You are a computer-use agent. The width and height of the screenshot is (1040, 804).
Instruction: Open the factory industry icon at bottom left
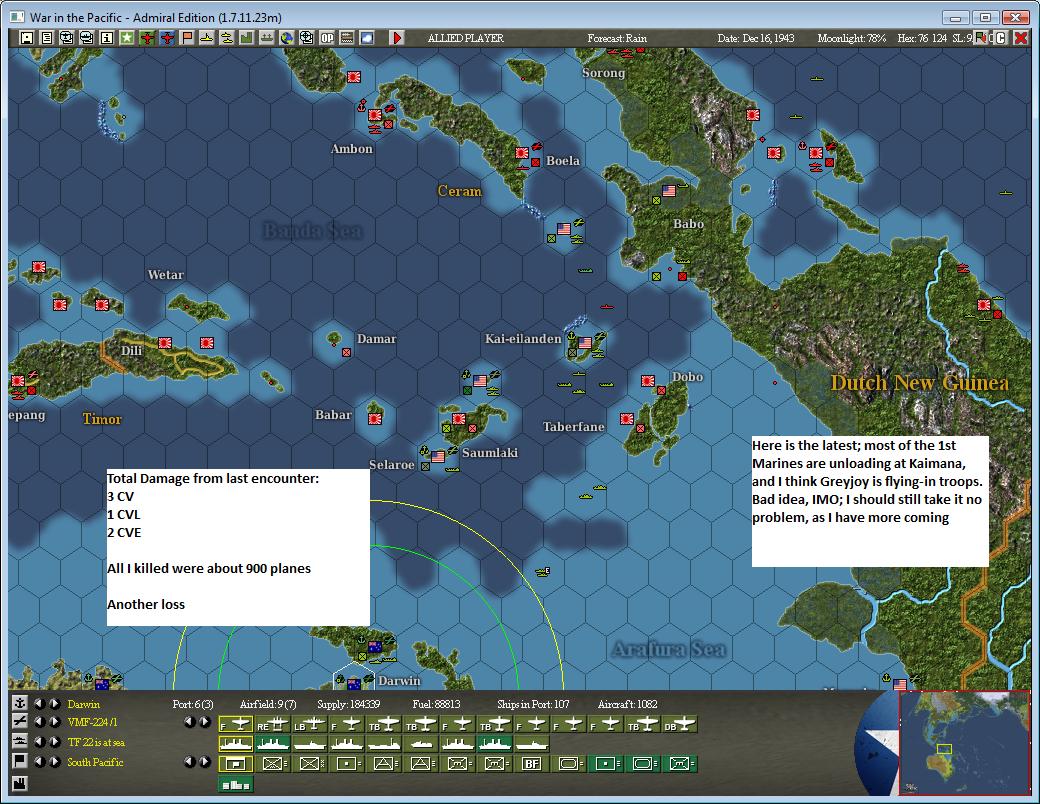[x=20, y=783]
